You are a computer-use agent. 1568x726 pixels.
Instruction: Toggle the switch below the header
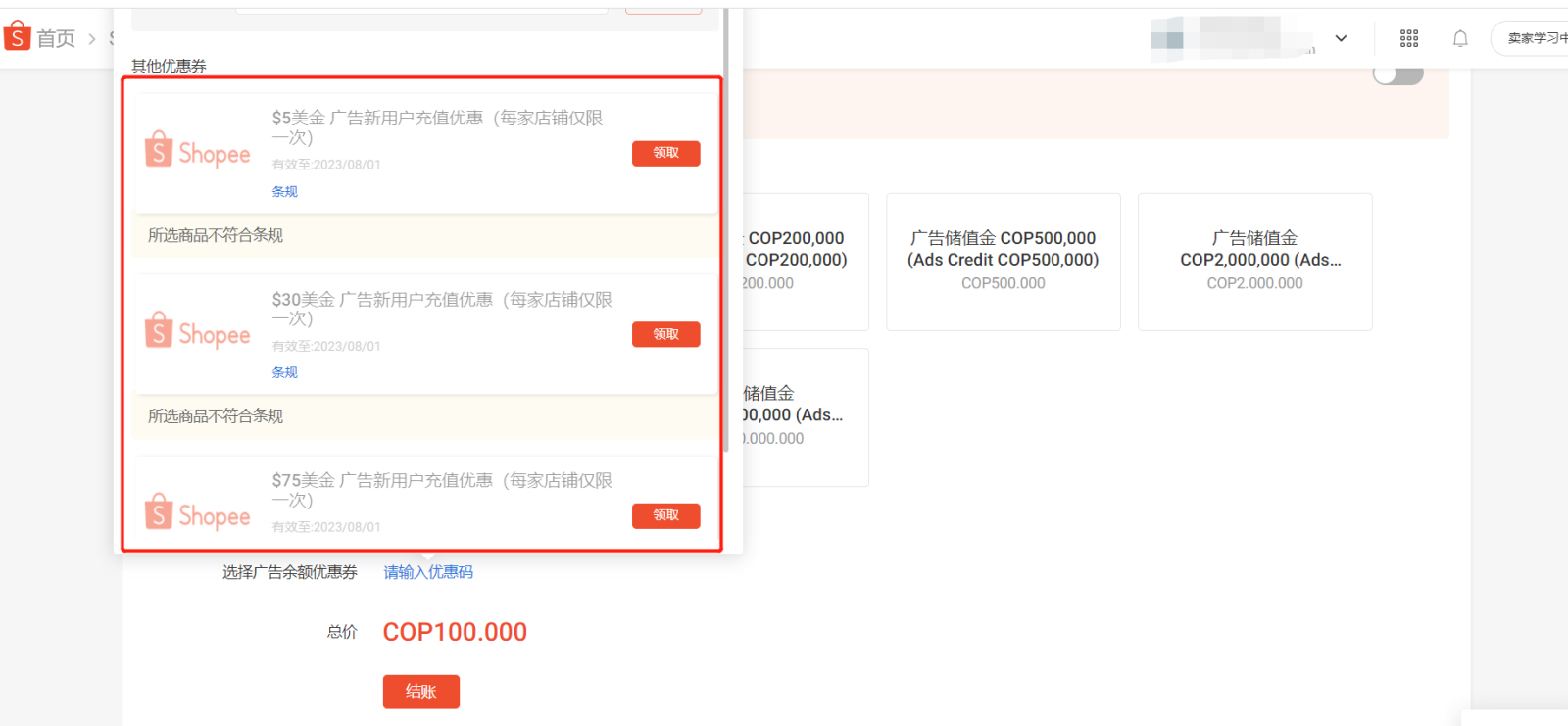coord(1398,74)
